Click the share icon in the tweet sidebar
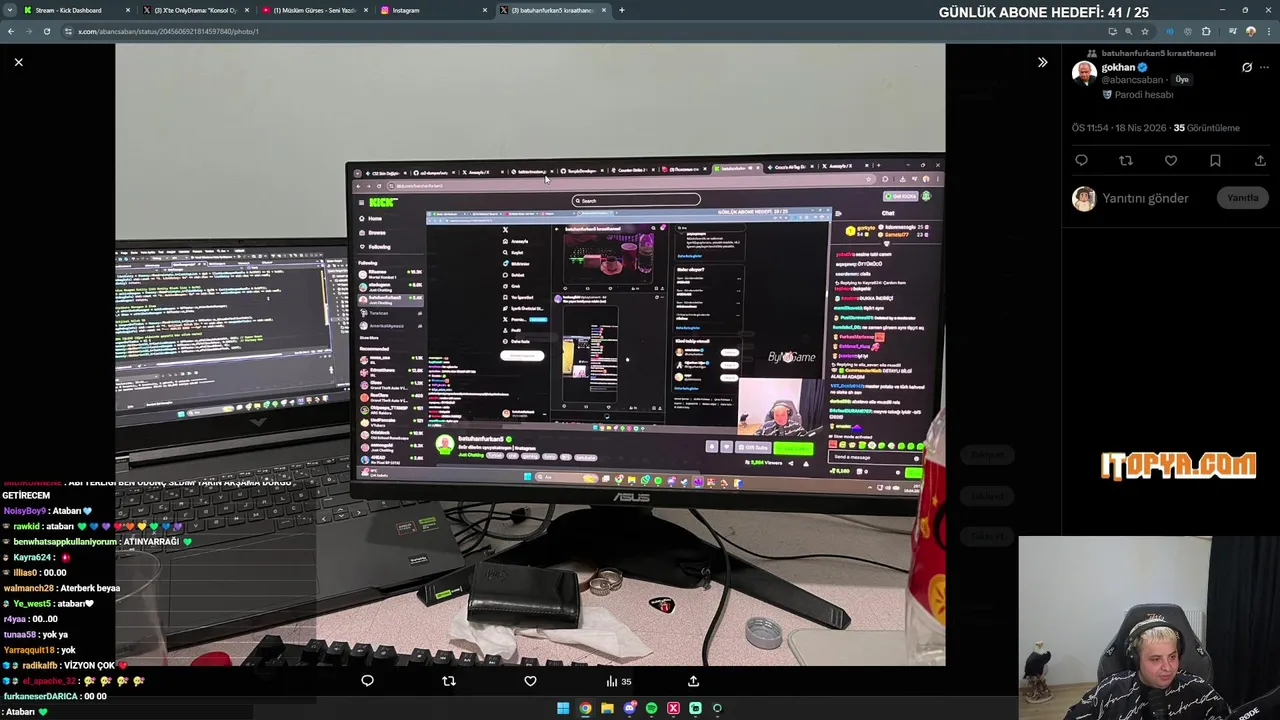 1260,160
